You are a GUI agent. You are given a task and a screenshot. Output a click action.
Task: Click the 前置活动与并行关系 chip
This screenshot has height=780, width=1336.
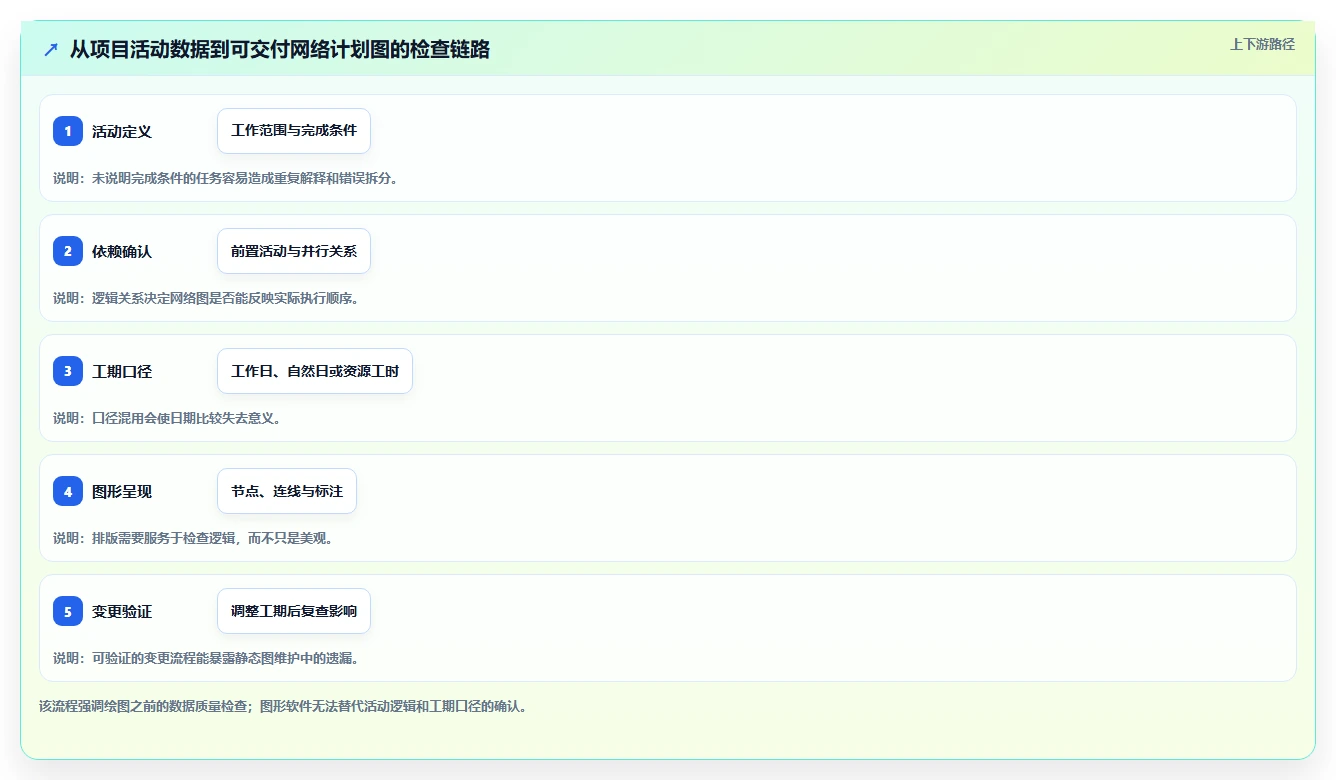(294, 251)
